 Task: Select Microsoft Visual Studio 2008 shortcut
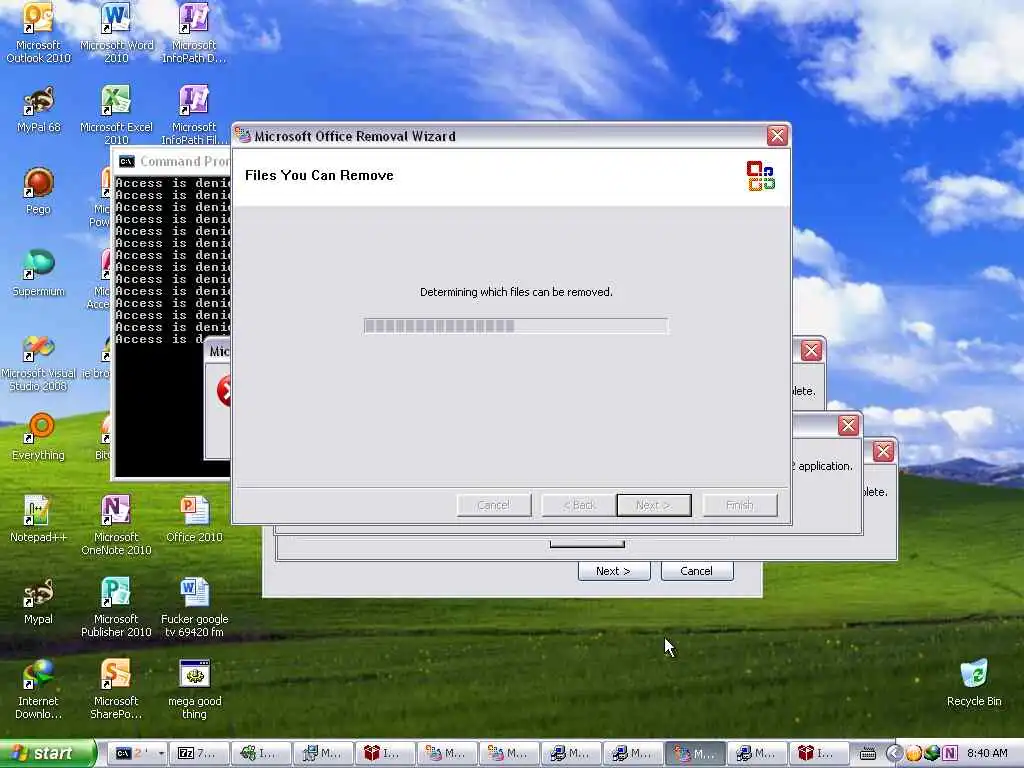coord(38,362)
